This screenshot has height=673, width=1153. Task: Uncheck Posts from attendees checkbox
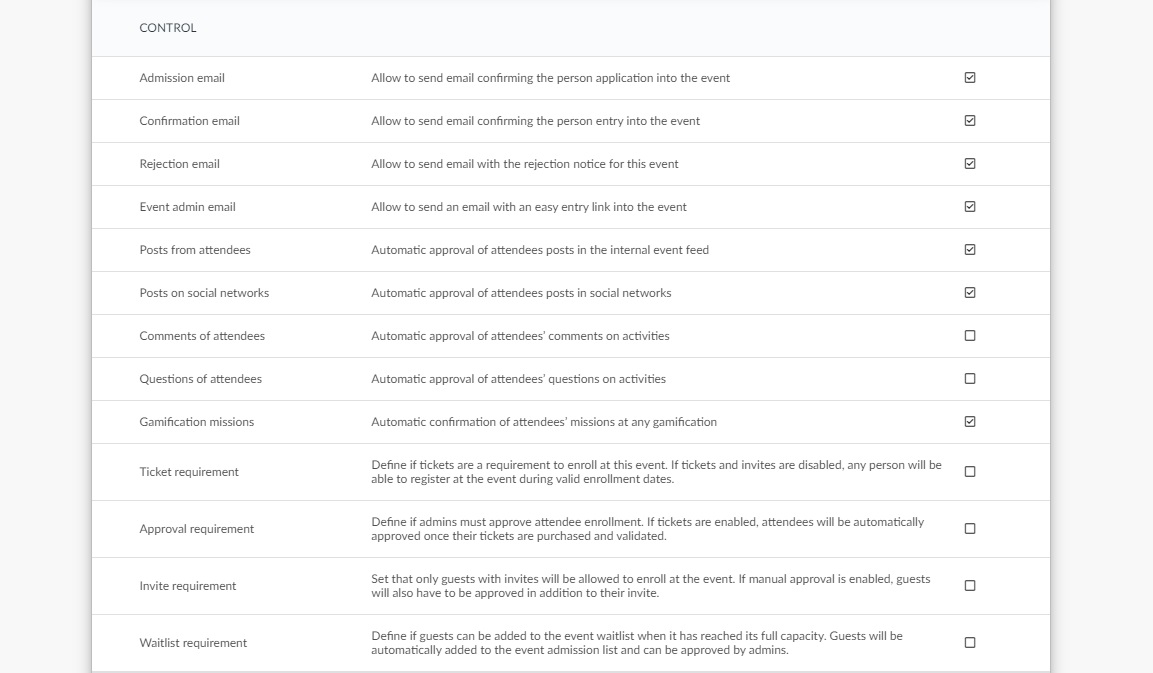coord(970,250)
